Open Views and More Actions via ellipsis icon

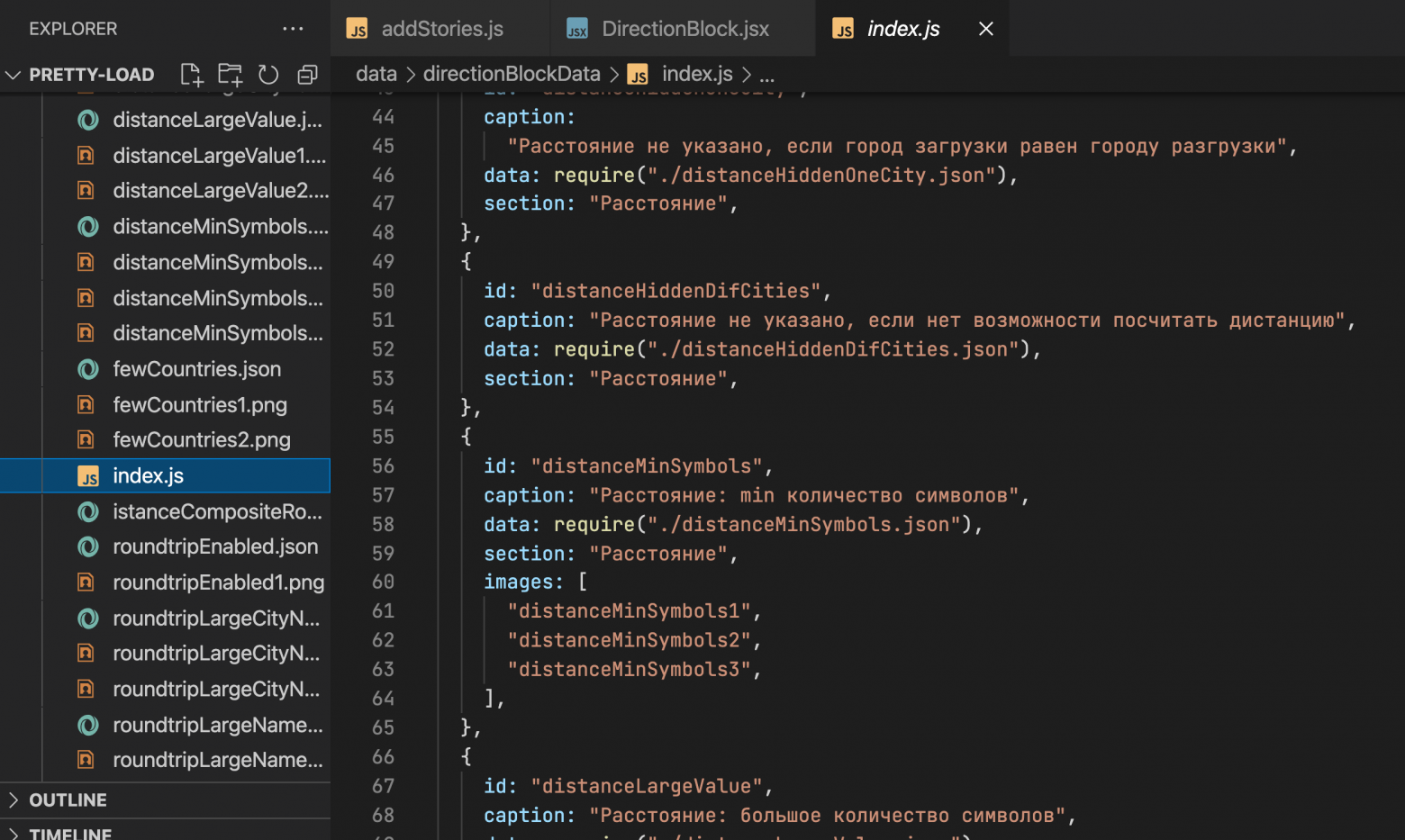[293, 29]
